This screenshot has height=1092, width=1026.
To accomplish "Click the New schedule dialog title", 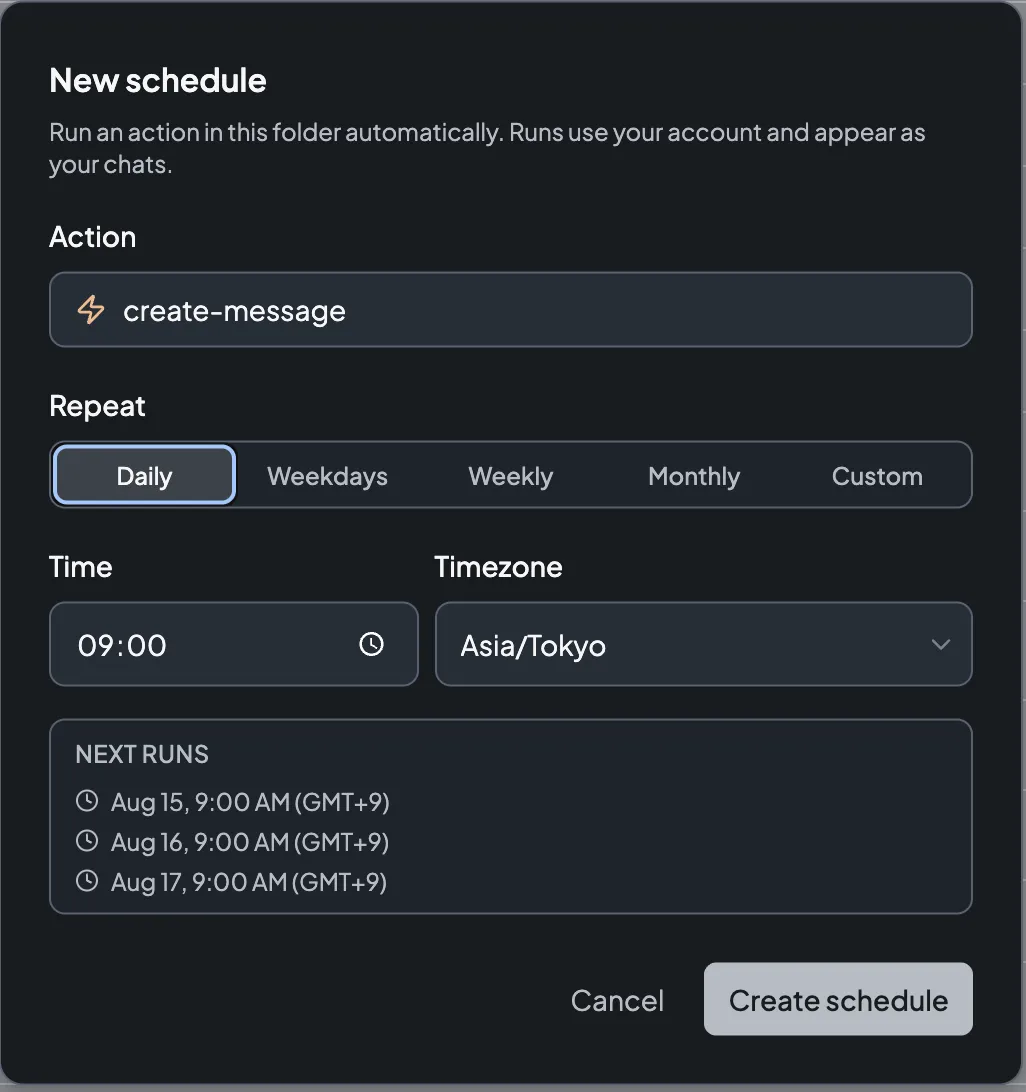I will click(158, 80).
